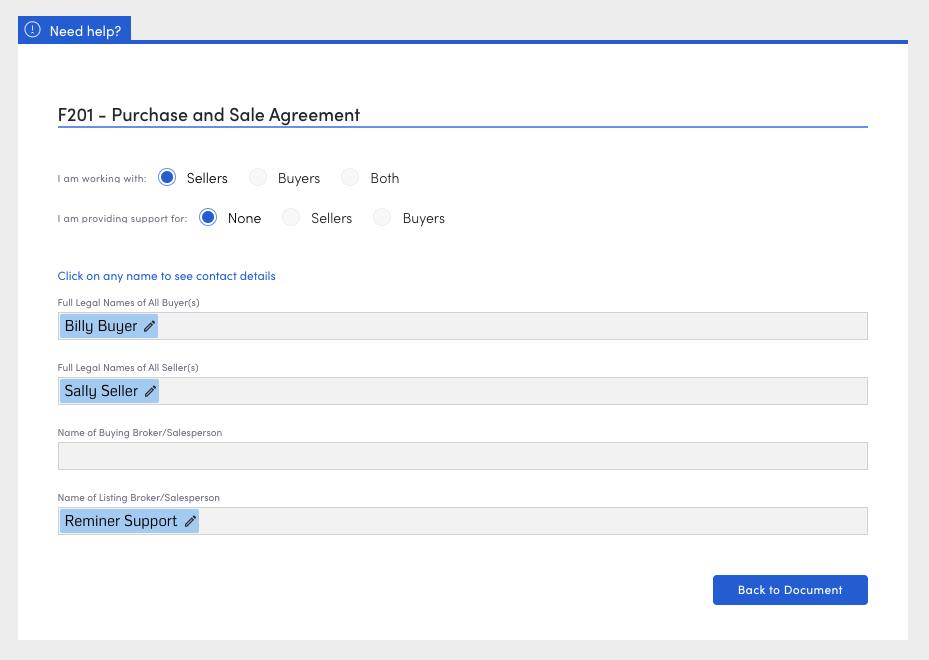Screen dimensions: 929x660
Task: Click empty area of Seller names field
Action: click(x=513, y=391)
